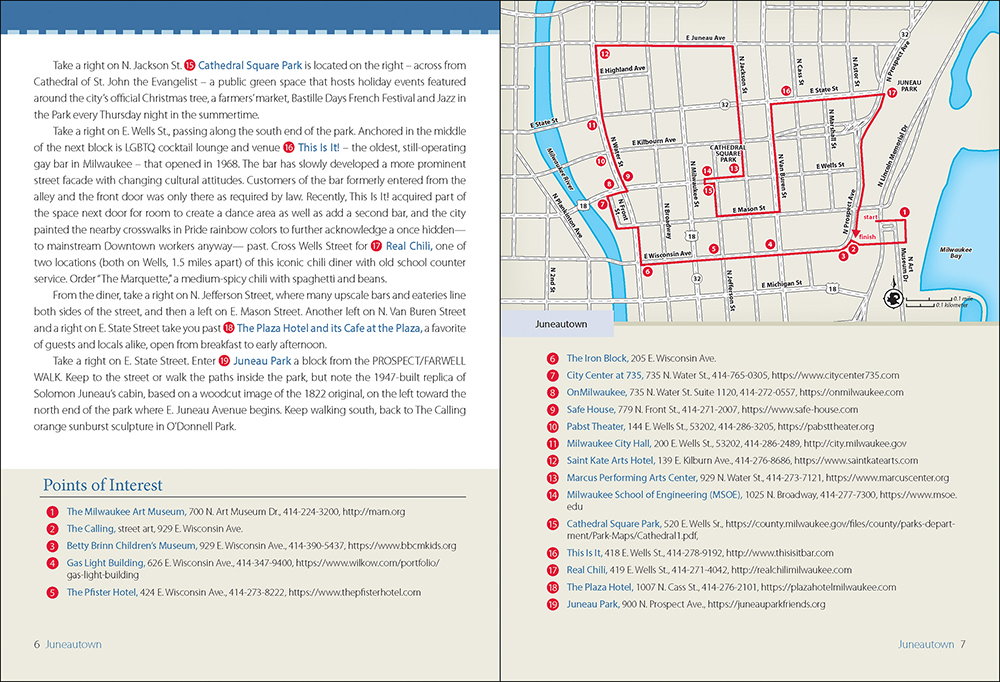Click the red 18 marker in the walk paragraph
This screenshot has width=1000, height=682.
click(228, 329)
